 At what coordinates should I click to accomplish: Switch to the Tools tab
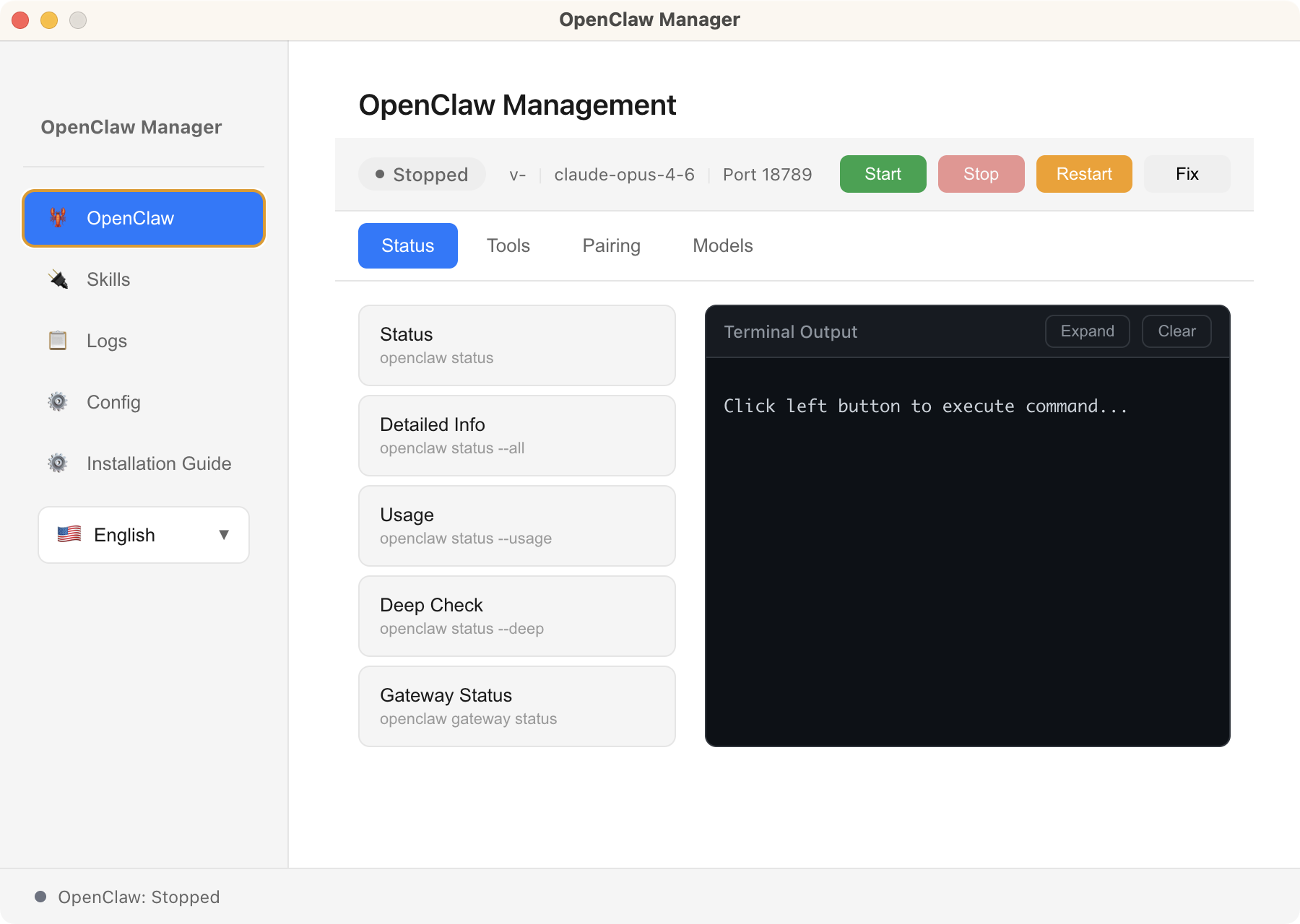(x=508, y=245)
